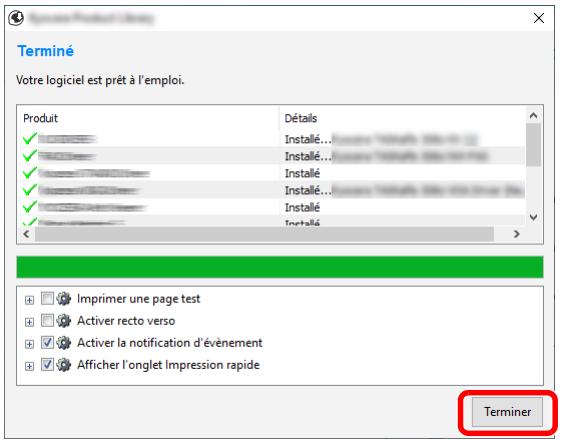Click the Terminer button
The image size is (562, 440).
point(507,412)
